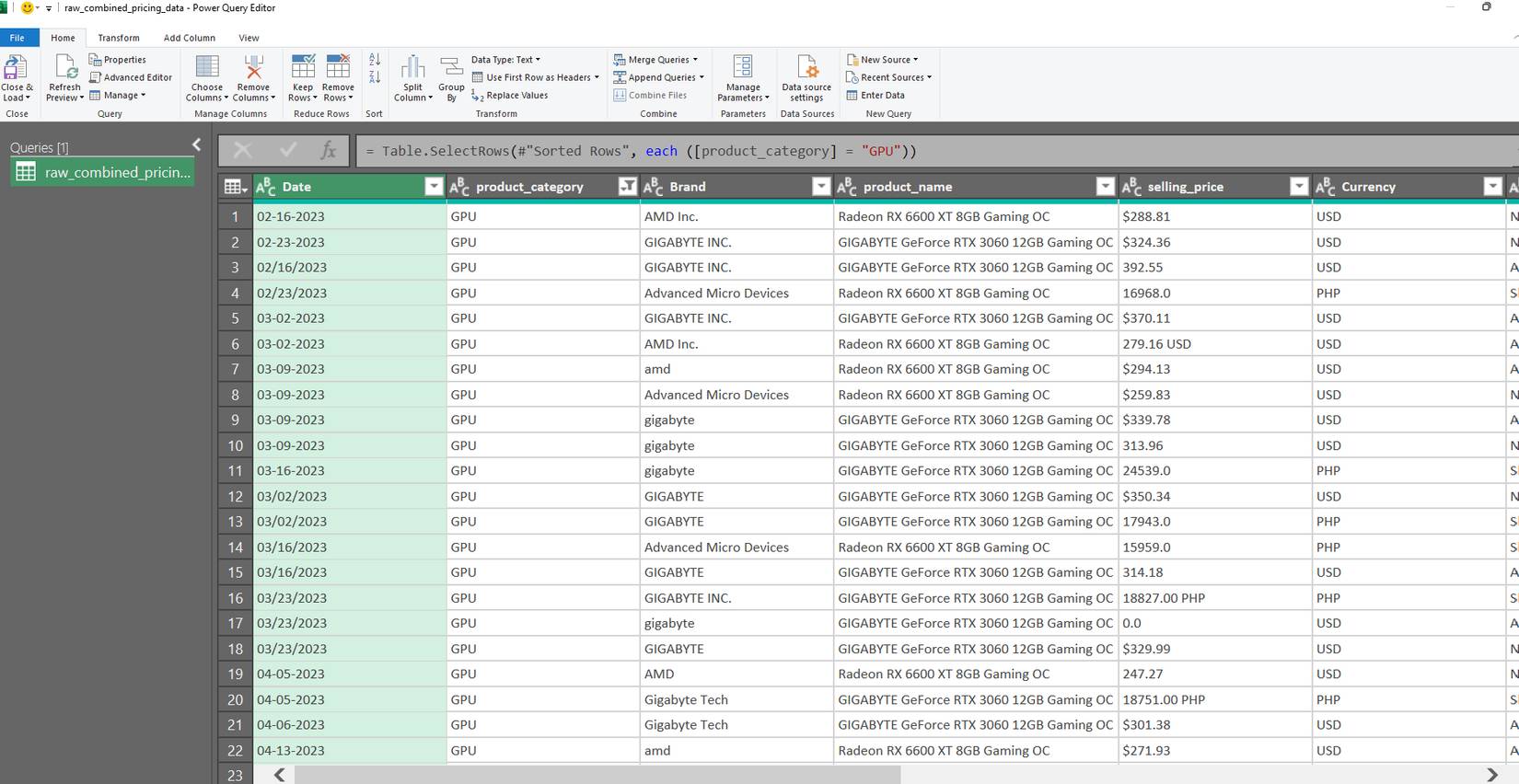Expand the Brand column filter dropdown
1519x784 pixels.
(821, 187)
